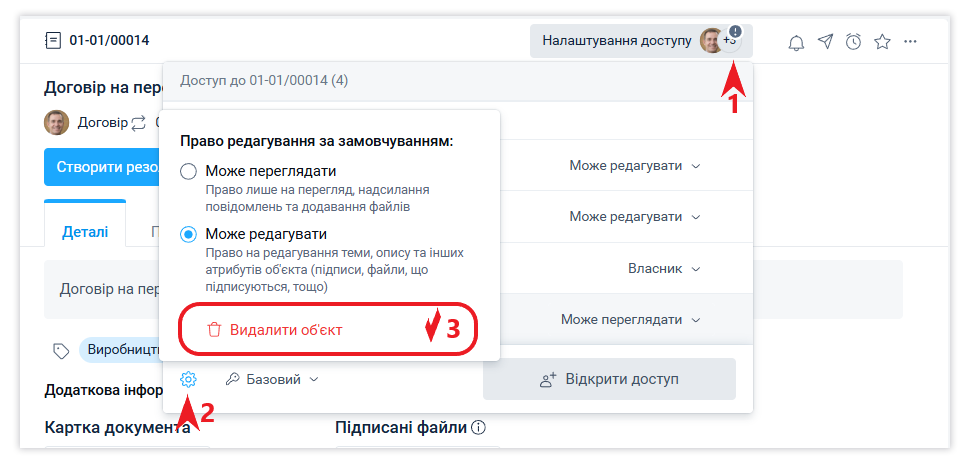This screenshot has height=466, width=970.
Task: Click the info icon by Підписані файли
Action: [478, 428]
